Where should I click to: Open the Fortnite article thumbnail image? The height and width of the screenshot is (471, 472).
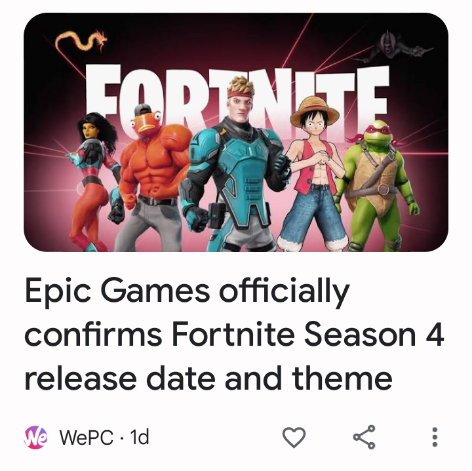pos(236,132)
